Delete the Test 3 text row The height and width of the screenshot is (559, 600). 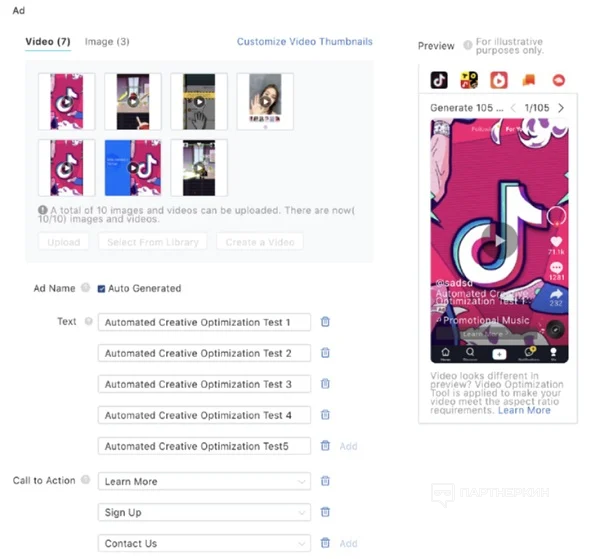click(325, 384)
